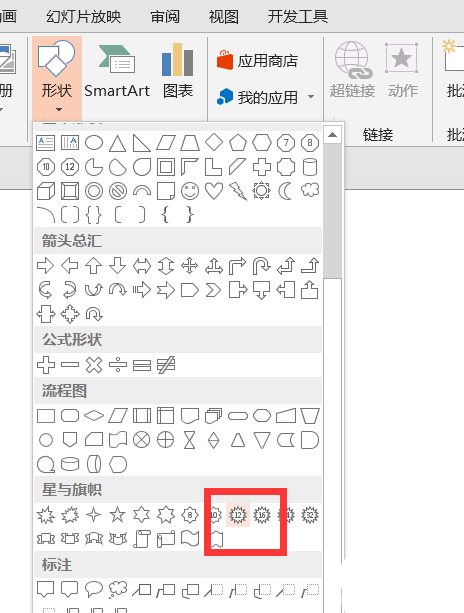The height and width of the screenshot is (613, 464).
Task: Select the up arrow shape
Action: tap(94, 266)
